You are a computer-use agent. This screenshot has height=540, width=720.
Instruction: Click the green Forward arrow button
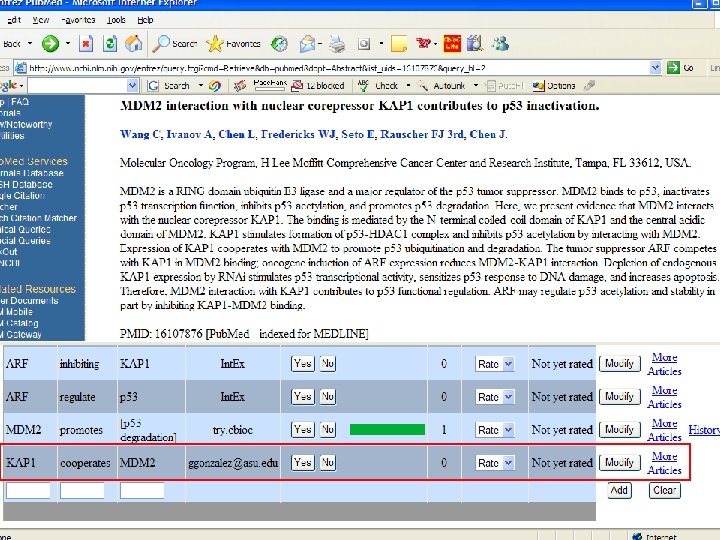tap(50, 44)
